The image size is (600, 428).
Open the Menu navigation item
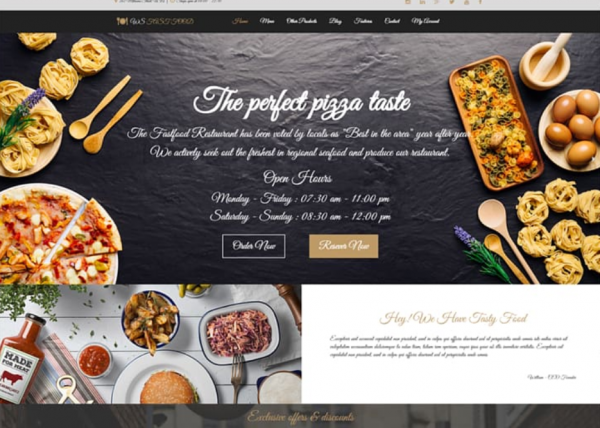[x=267, y=21]
